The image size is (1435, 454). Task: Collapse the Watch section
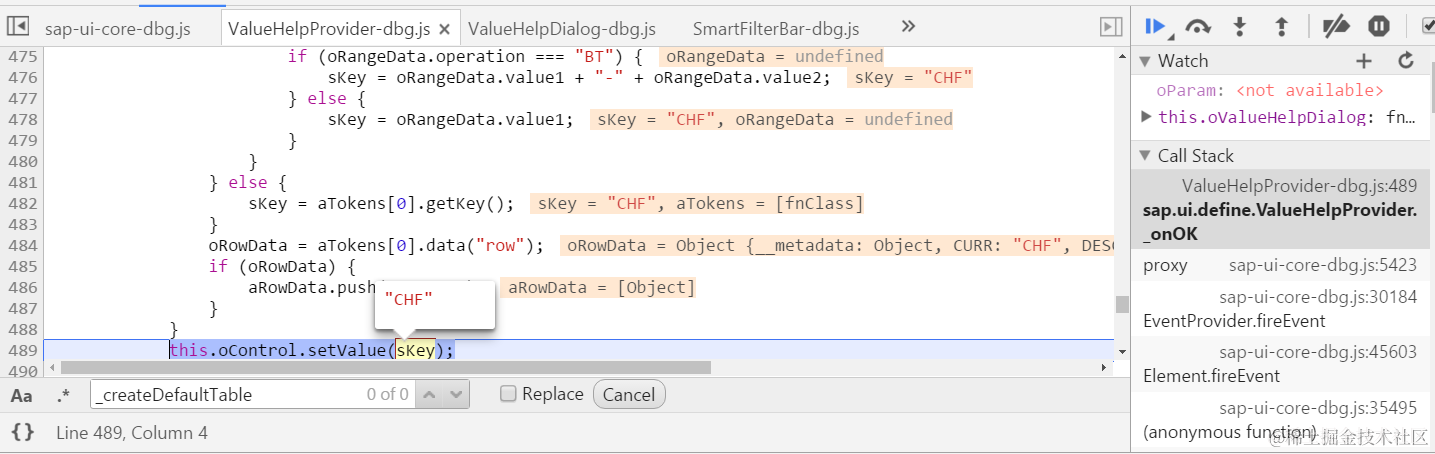(x=1145, y=61)
